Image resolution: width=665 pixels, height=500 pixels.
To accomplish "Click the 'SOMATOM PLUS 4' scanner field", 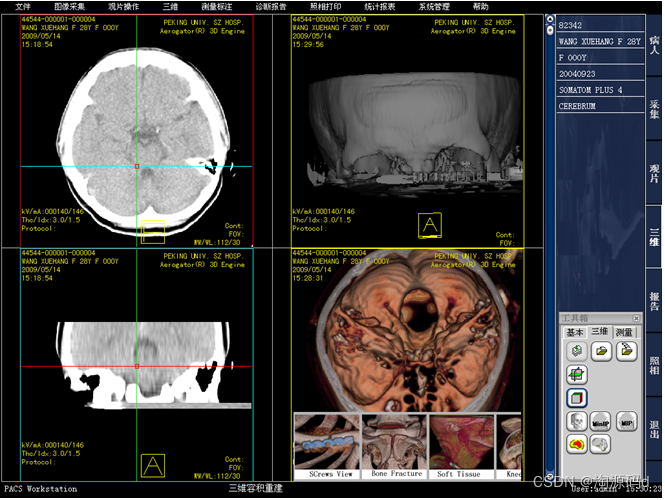I will pos(600,89).
